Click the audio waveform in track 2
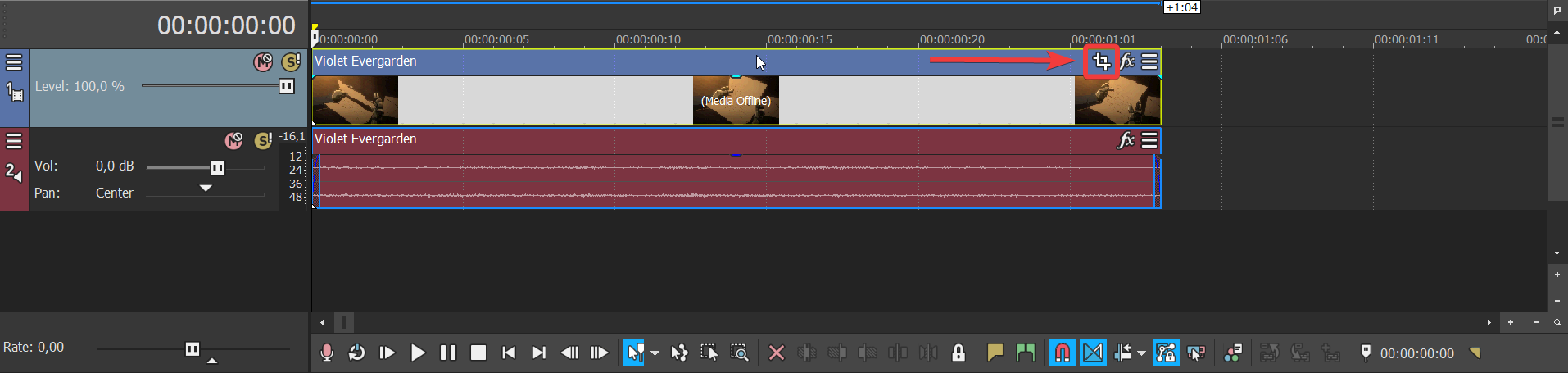 pos(736,181)
